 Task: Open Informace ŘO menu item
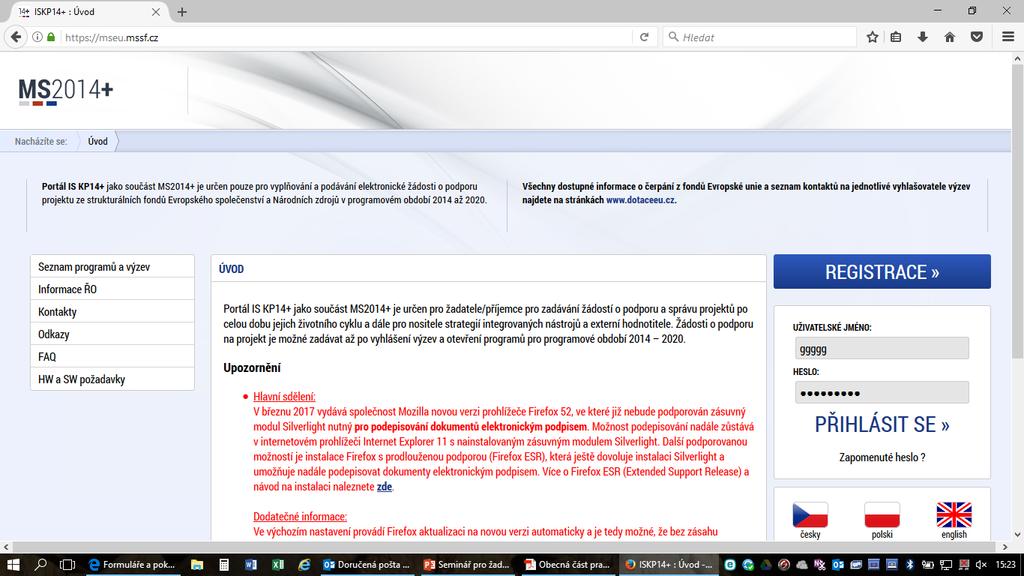click(x=112, y=289)
